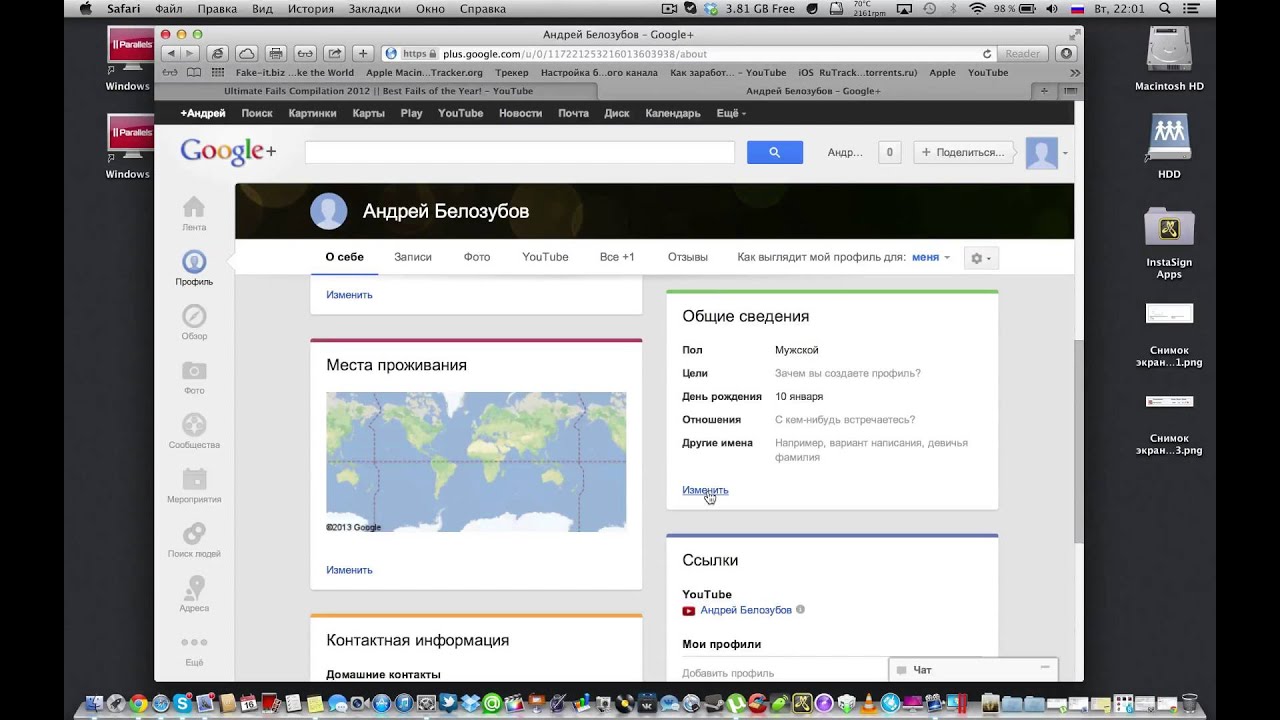Open bookmarks book icon in bookmarks bar
1280x720 pixels.
pyautogui.click(x=193, y=73)
